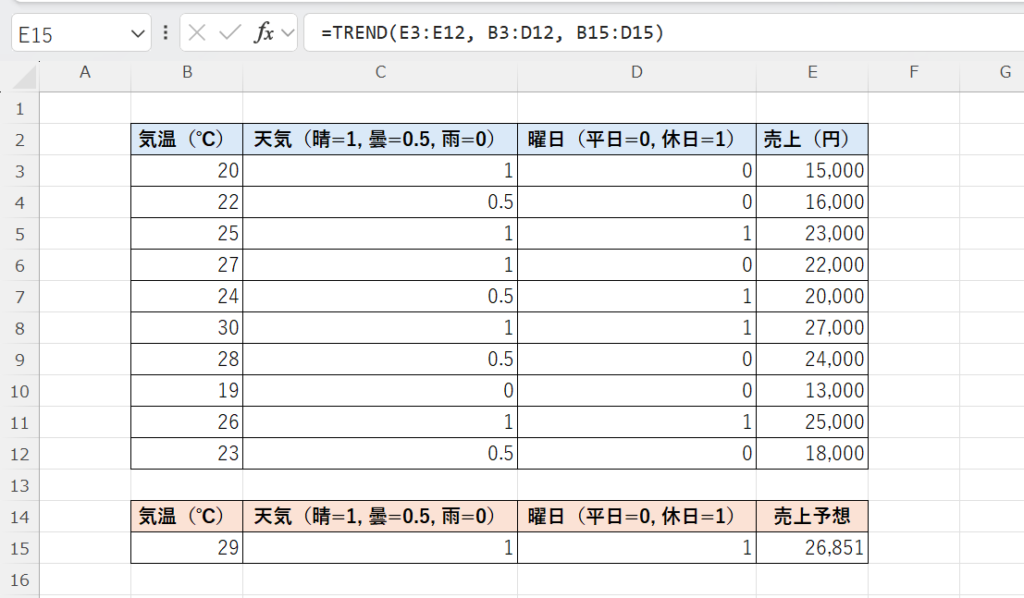Screen dimensions: 1024x598
Task: Select row 2 header
Action: pos(20,139)
